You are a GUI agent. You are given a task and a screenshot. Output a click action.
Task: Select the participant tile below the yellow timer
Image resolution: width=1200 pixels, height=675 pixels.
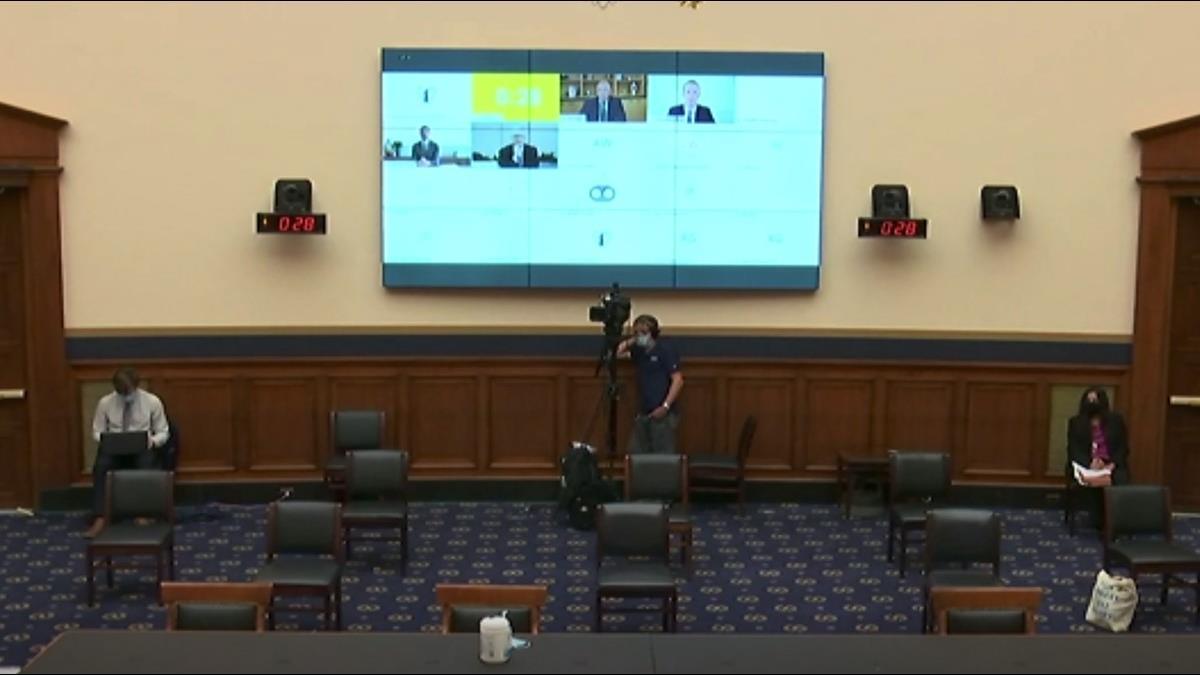tap(516, 146)
